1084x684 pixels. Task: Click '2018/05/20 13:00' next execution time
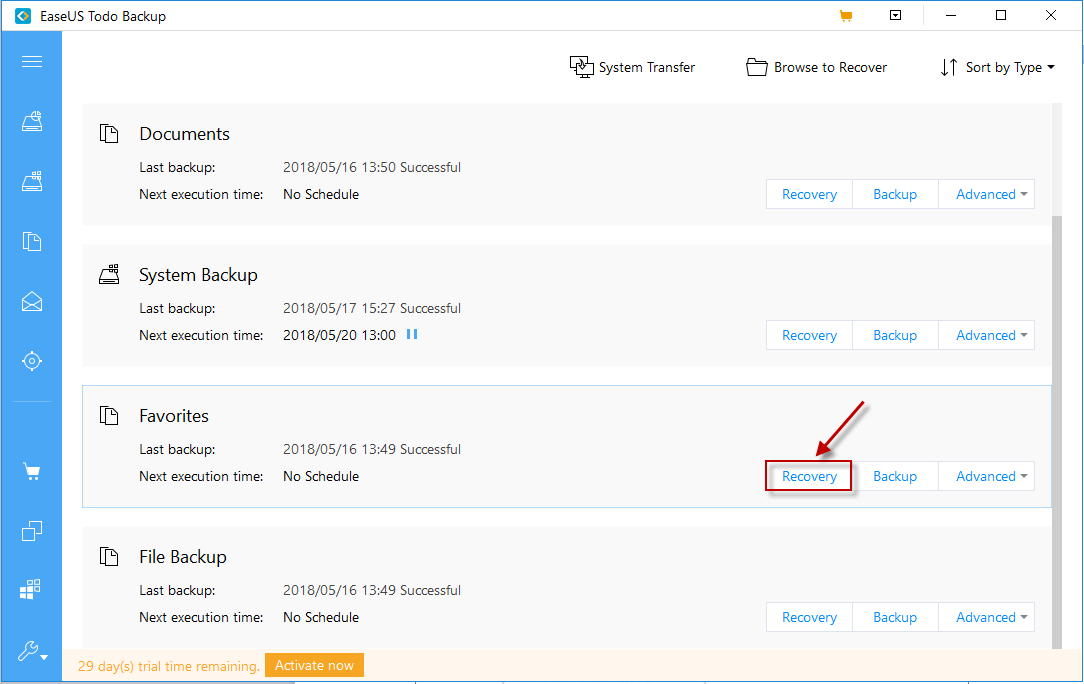click(339, 335)
